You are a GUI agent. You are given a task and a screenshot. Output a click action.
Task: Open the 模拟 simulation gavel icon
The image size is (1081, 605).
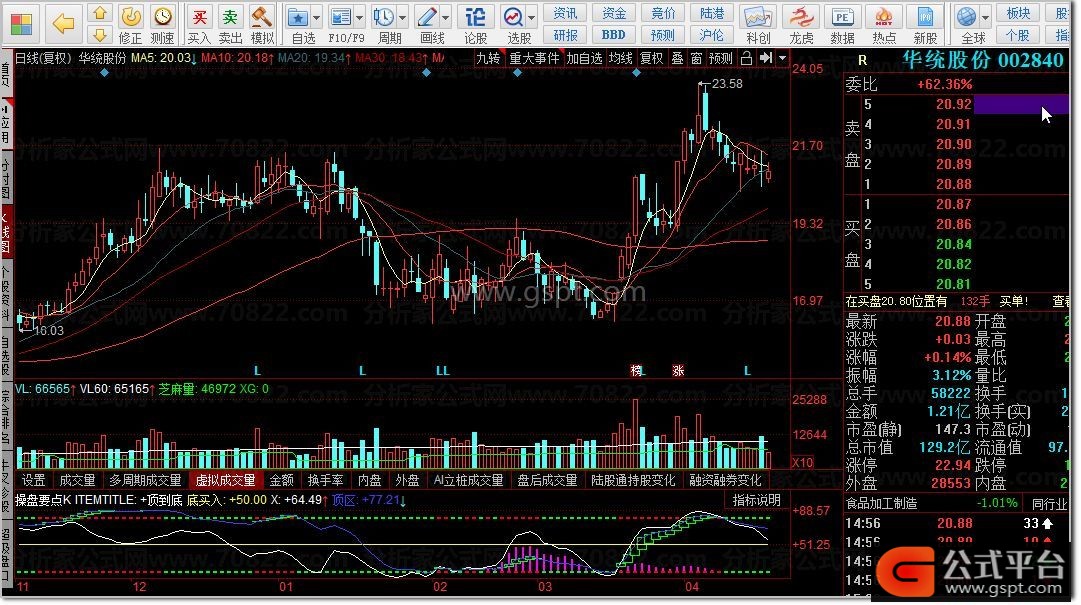point(262,17)
